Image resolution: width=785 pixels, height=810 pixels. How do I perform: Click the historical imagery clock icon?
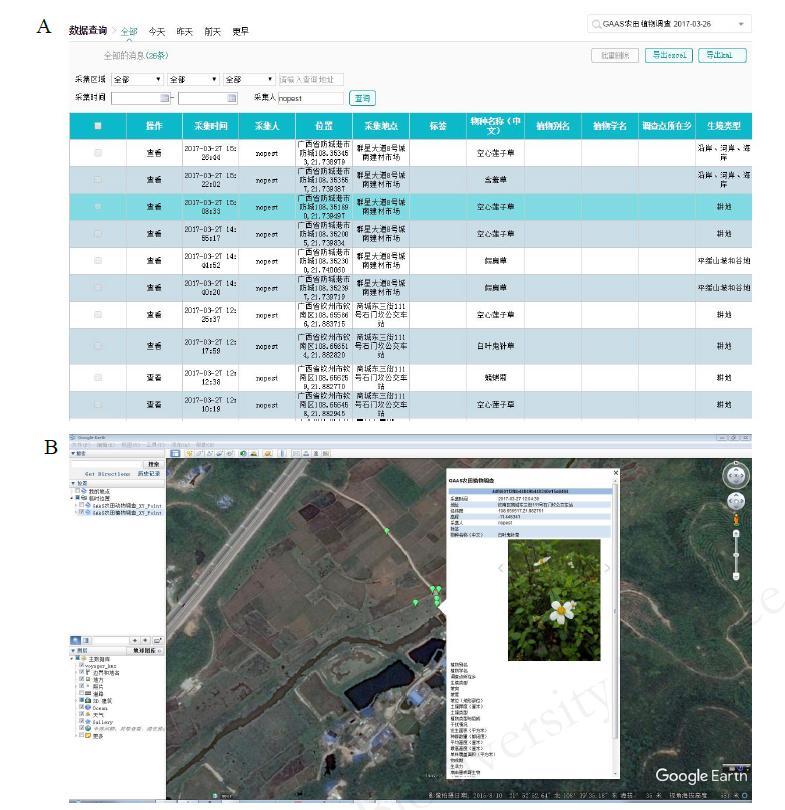pyautogui.click(x=243, y=454)
